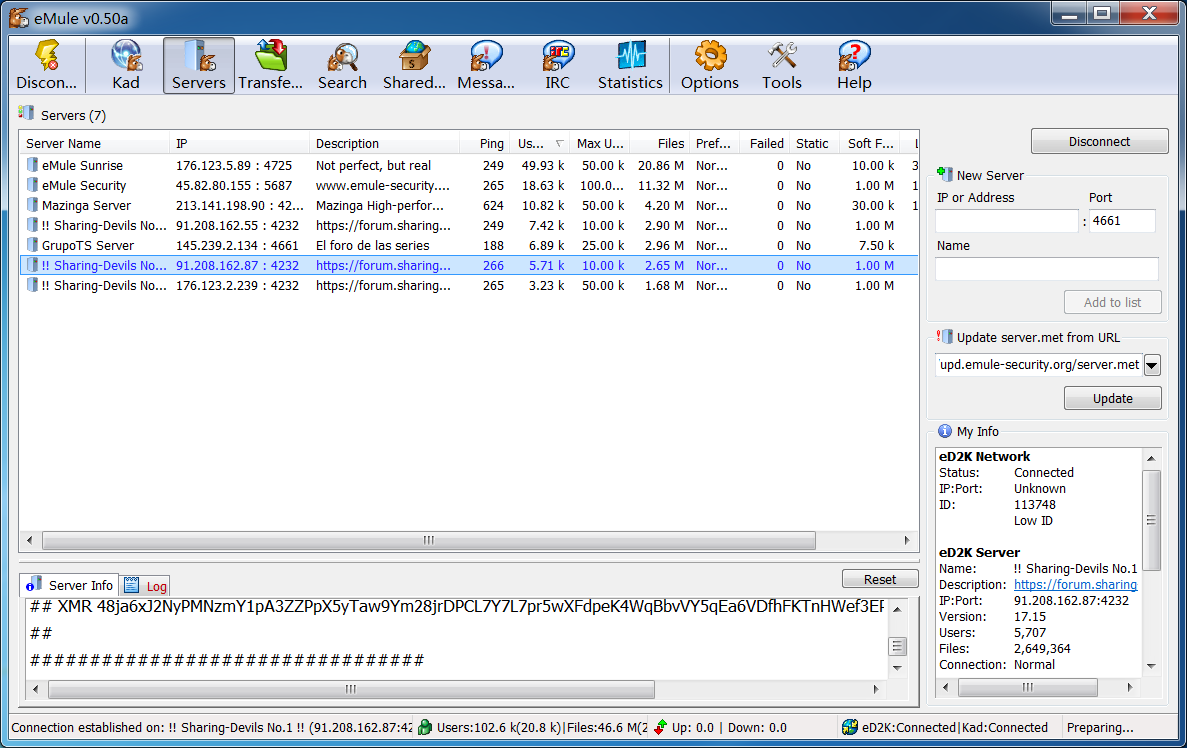
Task: Click the Reset button above server info
Action: point(880,579)
